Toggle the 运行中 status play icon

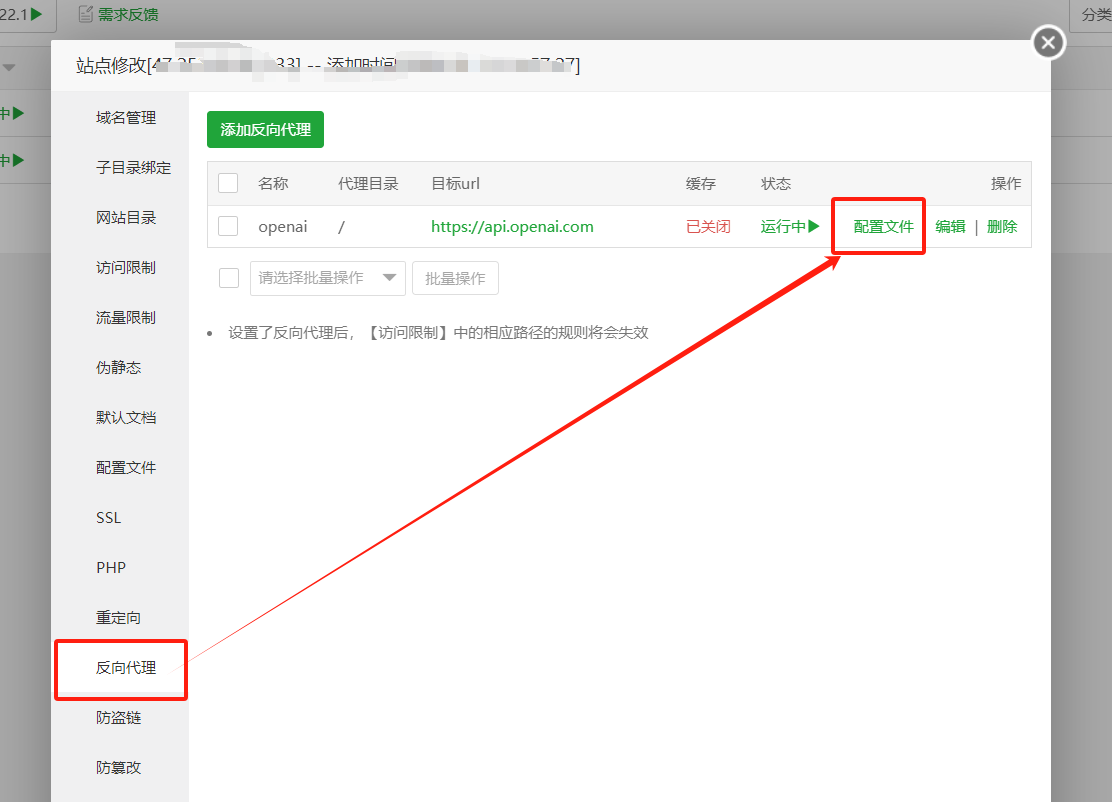(x=813, y=227)
